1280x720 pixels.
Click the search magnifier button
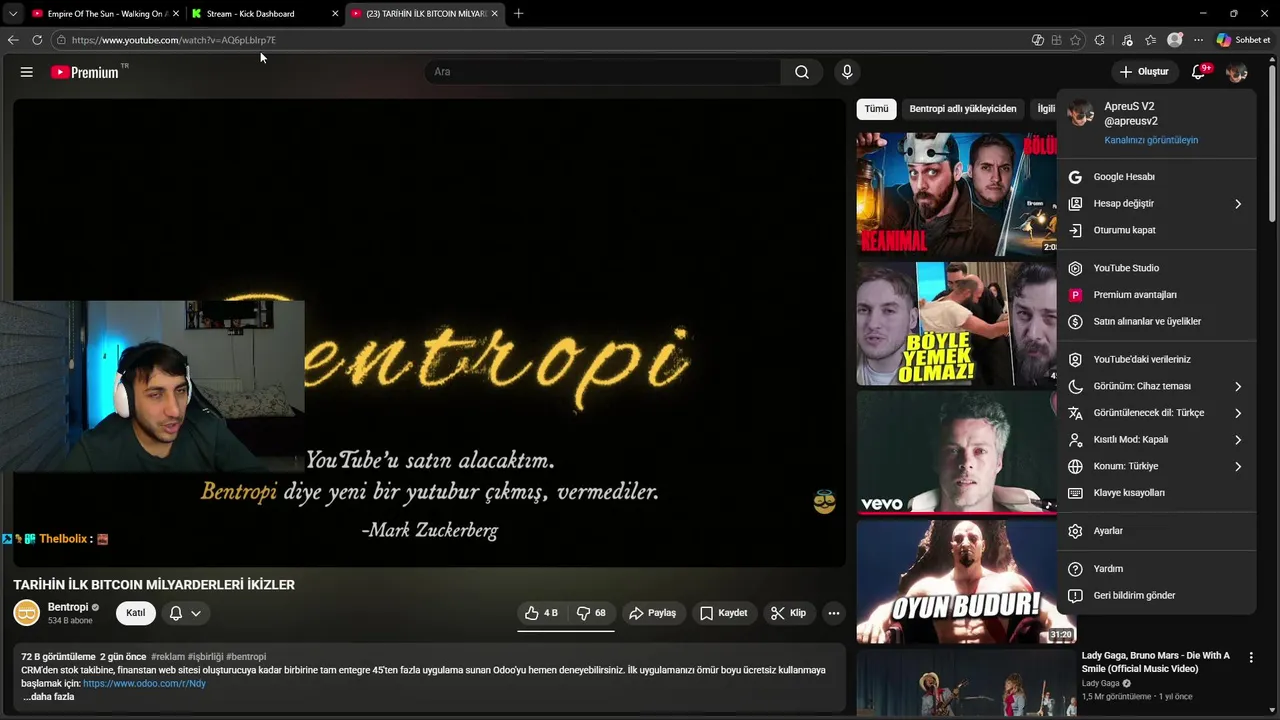coord(802,72)
